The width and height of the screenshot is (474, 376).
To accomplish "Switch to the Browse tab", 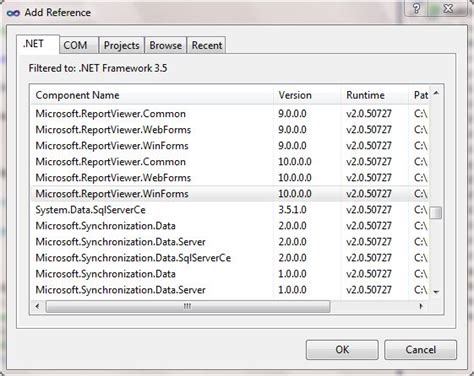I will click(x=166, y=45).
